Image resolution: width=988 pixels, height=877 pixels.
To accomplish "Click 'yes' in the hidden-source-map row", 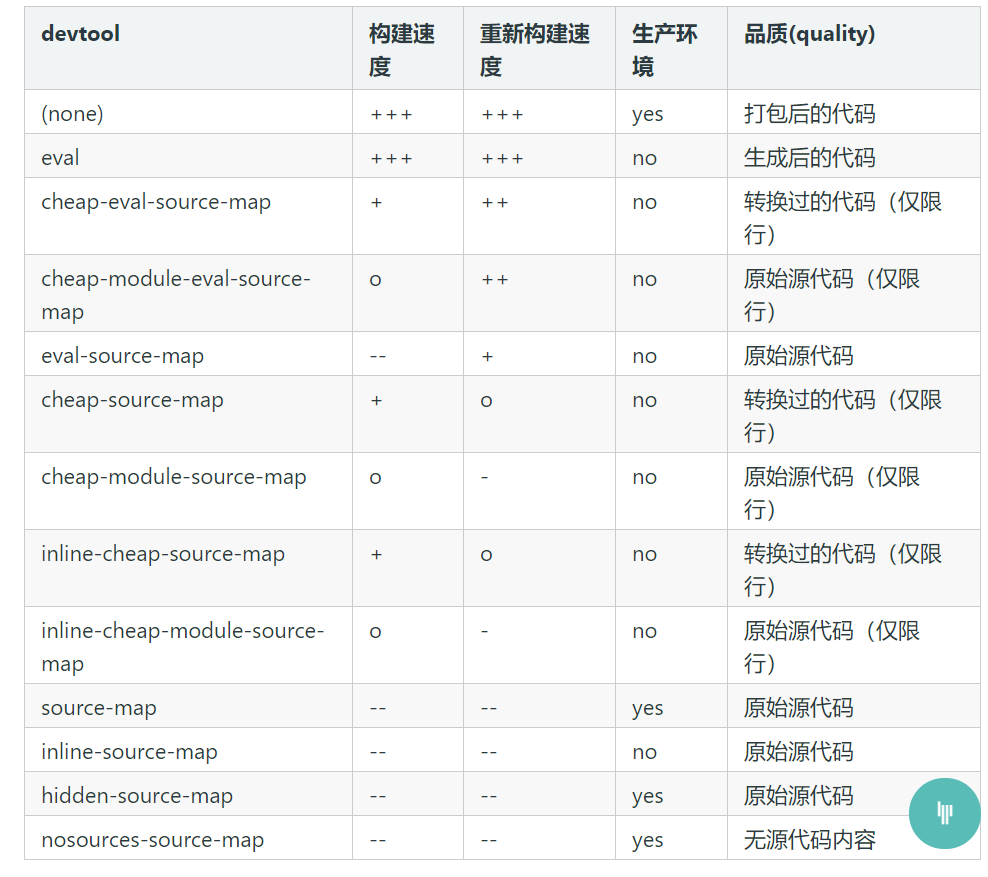I will point(648,797).
